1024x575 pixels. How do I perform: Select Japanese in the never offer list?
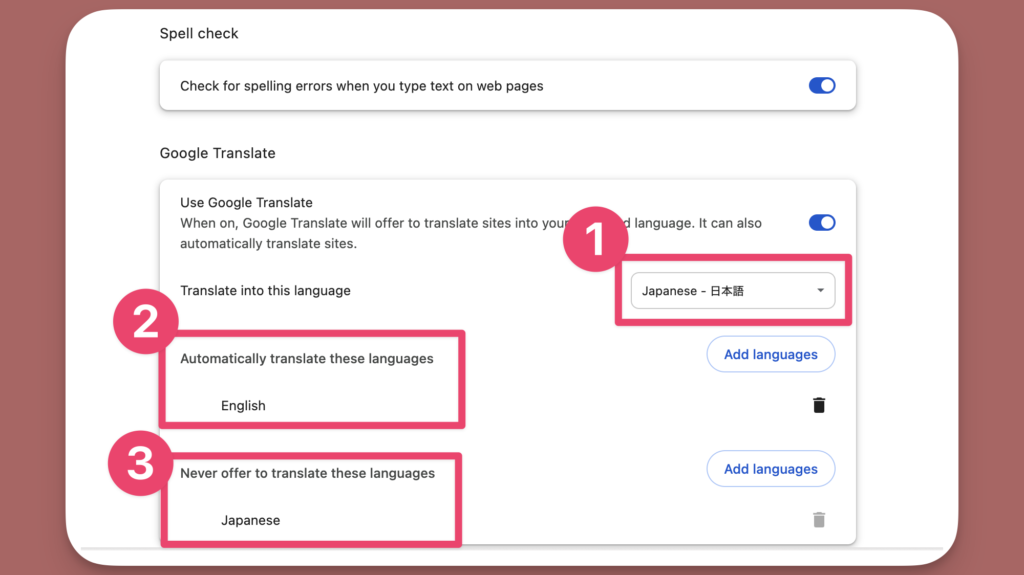pos(250,521)
